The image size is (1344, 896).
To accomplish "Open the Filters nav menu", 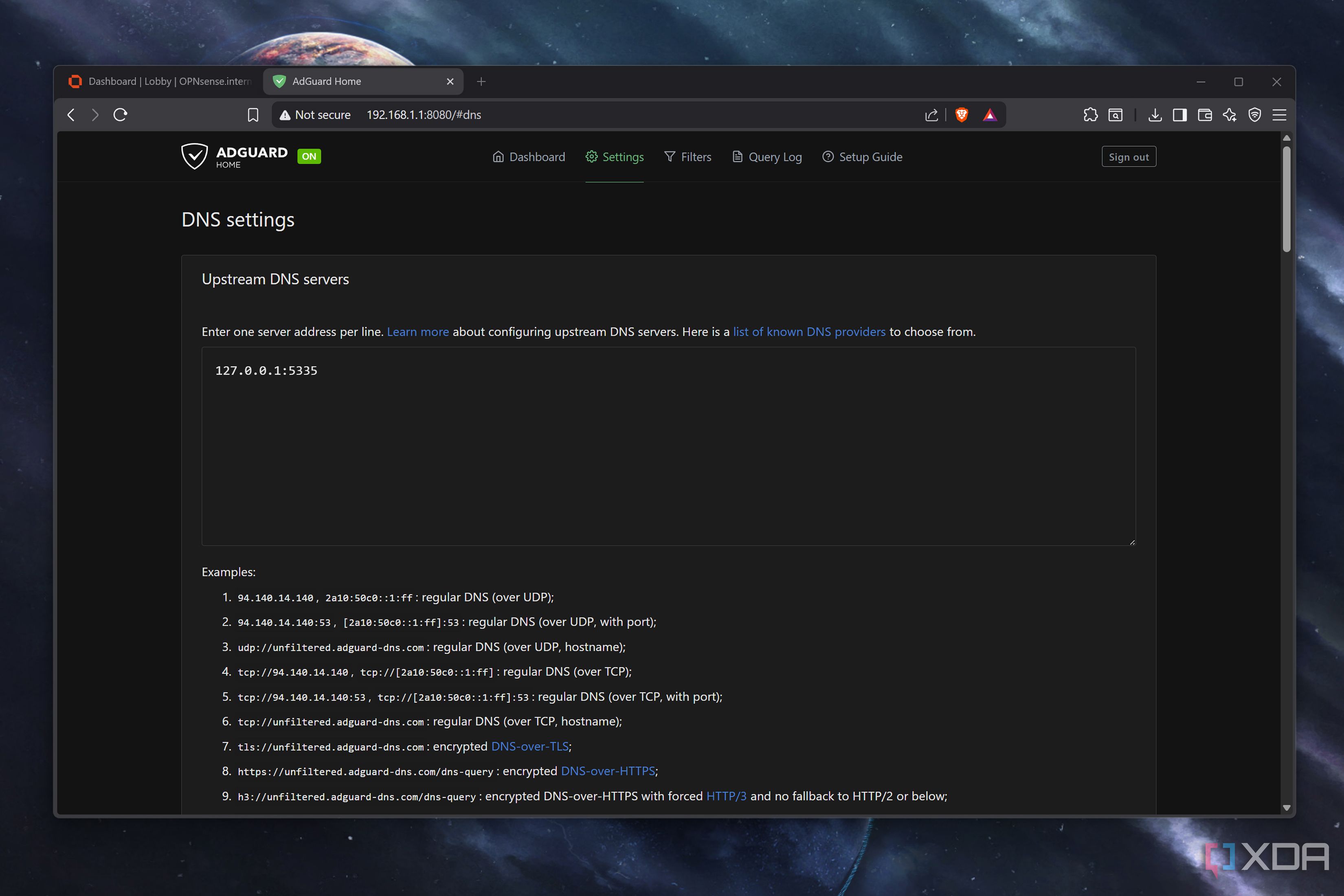I will (x=687, y=156).
